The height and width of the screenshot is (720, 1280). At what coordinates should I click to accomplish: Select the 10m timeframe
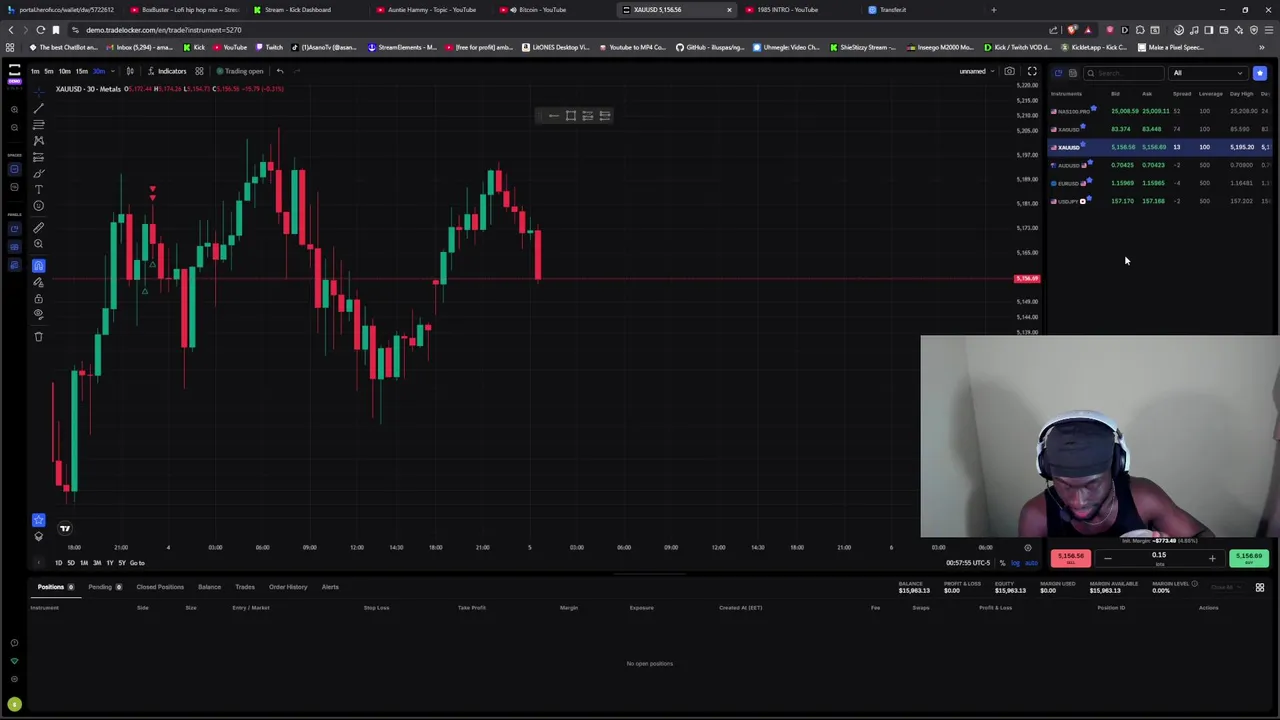click(x=65, y=71)
